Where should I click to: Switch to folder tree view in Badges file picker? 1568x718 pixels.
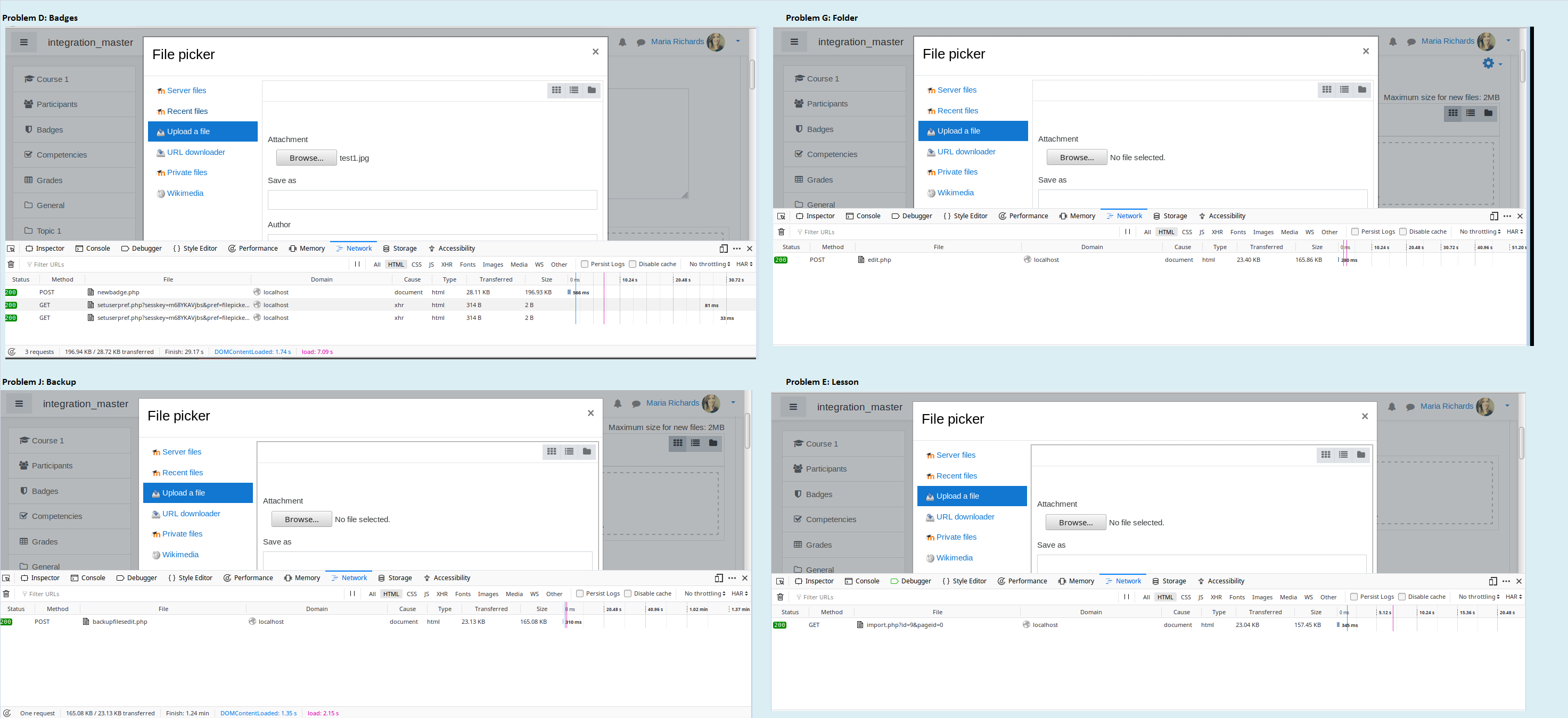592,90
